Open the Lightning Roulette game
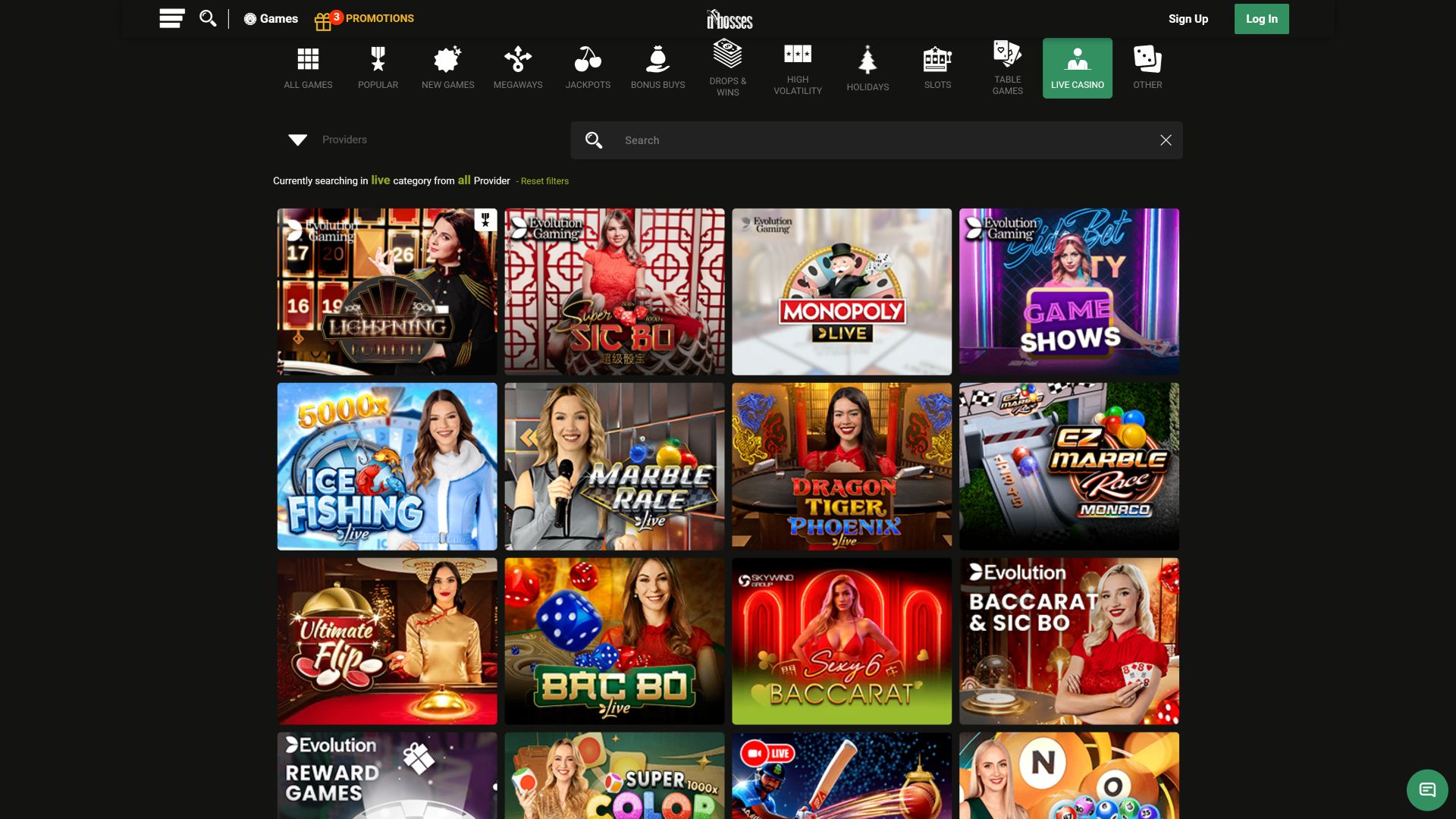This screenshot has height=819, width=1456. (387, 292)
